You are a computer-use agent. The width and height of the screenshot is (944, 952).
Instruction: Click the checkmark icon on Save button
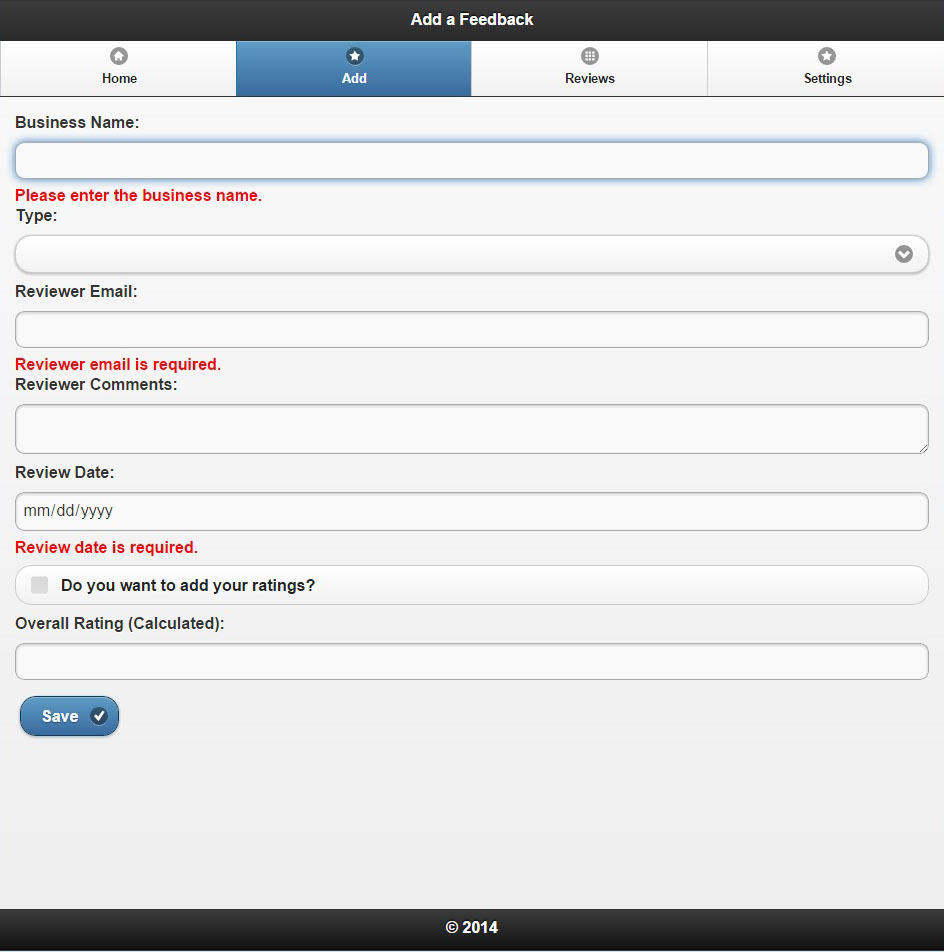pyautogui.click(x=99, y=716)
